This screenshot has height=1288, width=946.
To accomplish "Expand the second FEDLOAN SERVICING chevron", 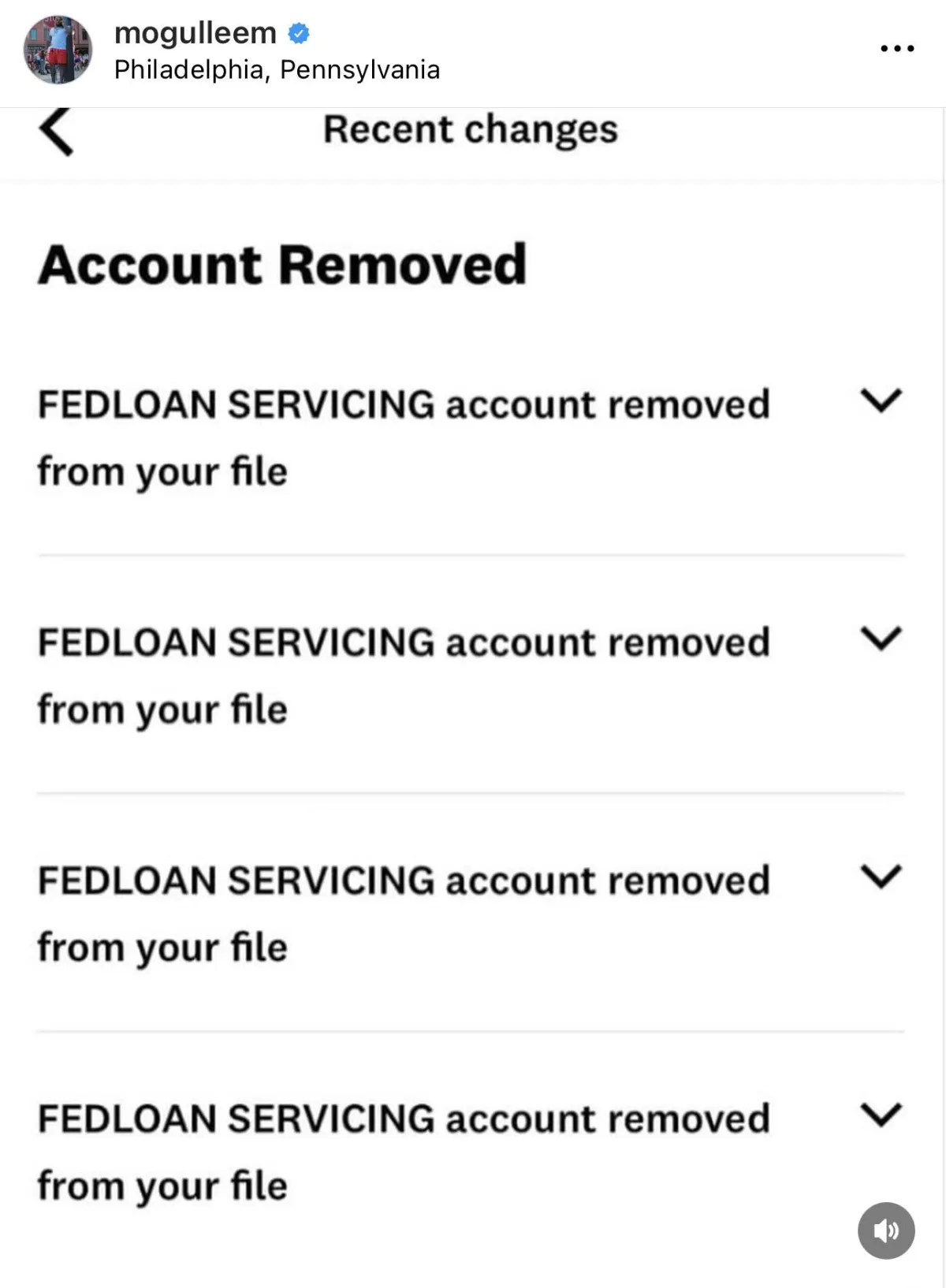I will pos(881,638).
